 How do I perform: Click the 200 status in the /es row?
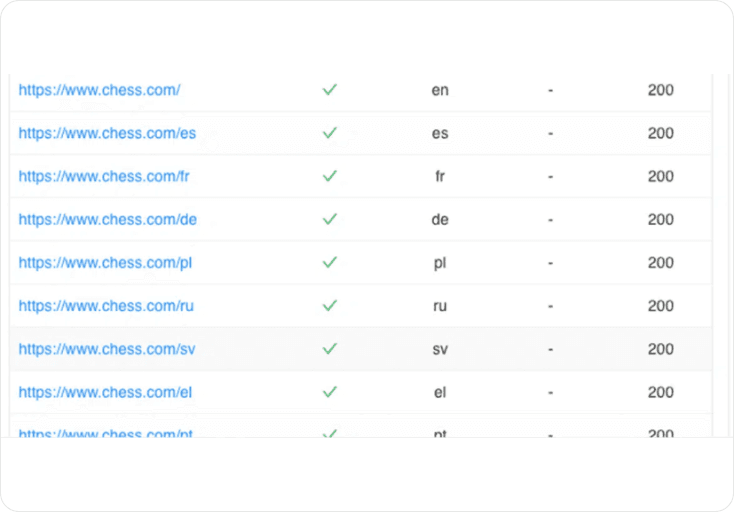coord(661,133)
